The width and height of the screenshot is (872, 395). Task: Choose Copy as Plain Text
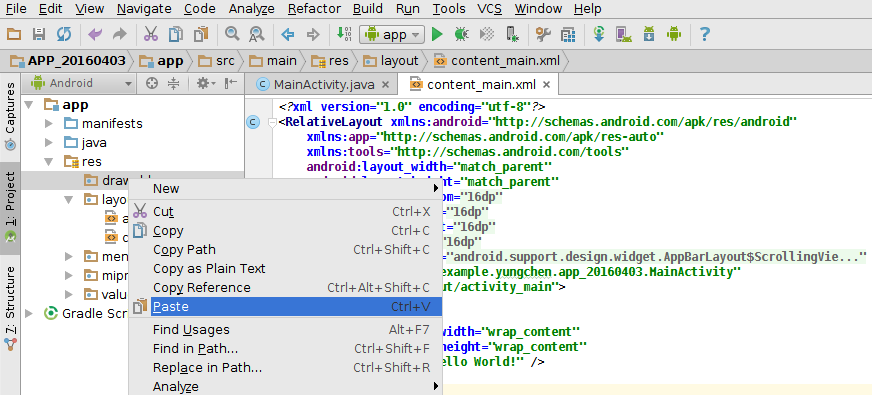pyautogui.click(x=285, y=269)
